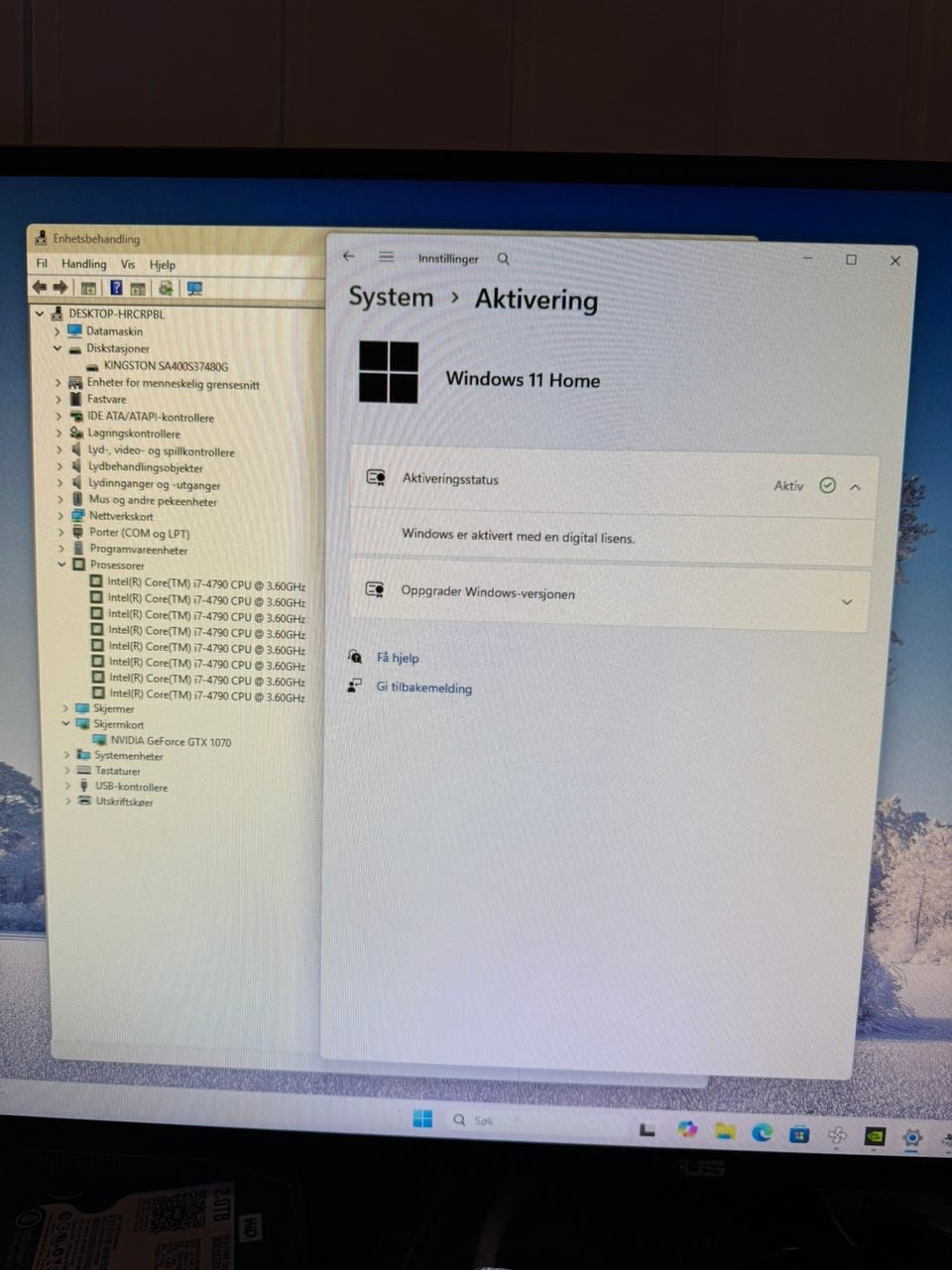This screenshot has width=952, height=1270.
Task: Open the Vis menu
Action: [x=128, y=265]
